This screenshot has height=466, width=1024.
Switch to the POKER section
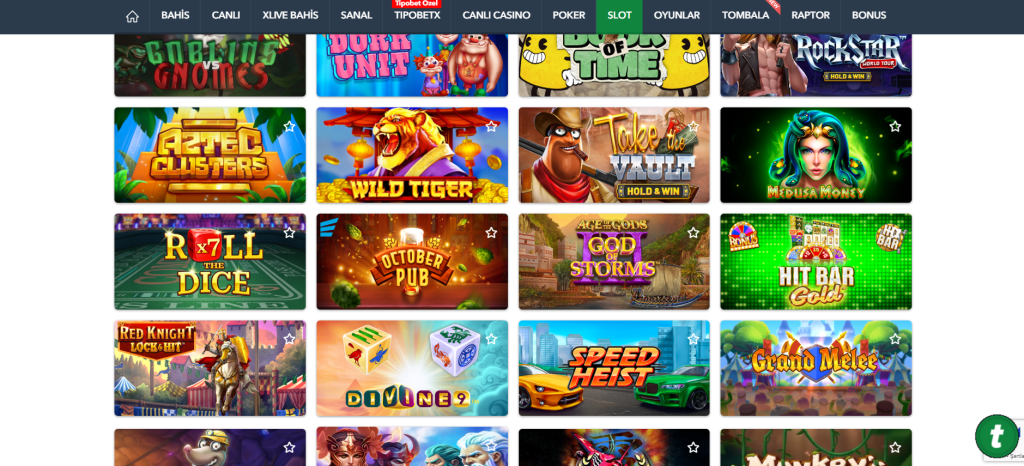click(x=569, y=16)
